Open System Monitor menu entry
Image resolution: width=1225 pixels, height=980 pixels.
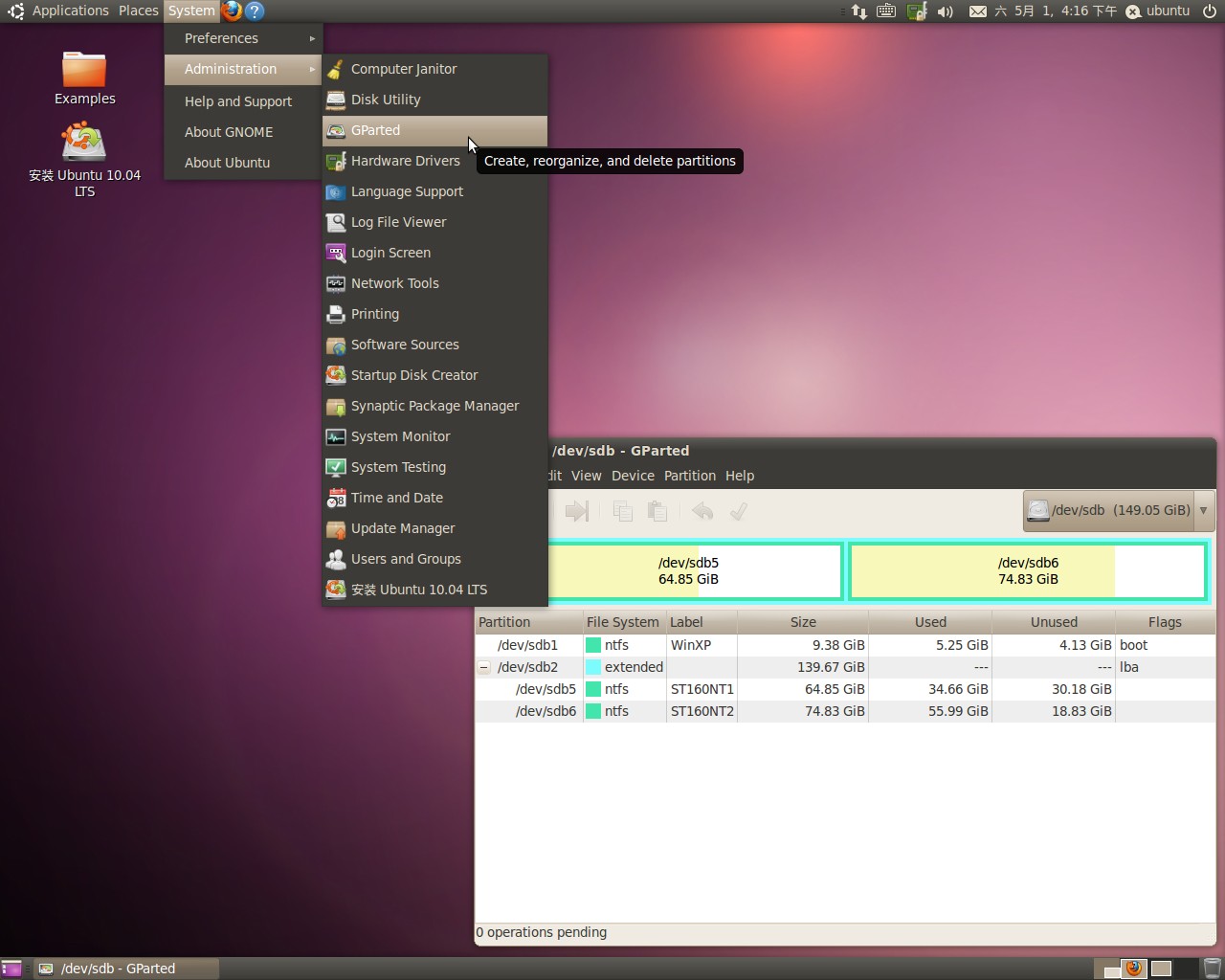coord(434,436)
